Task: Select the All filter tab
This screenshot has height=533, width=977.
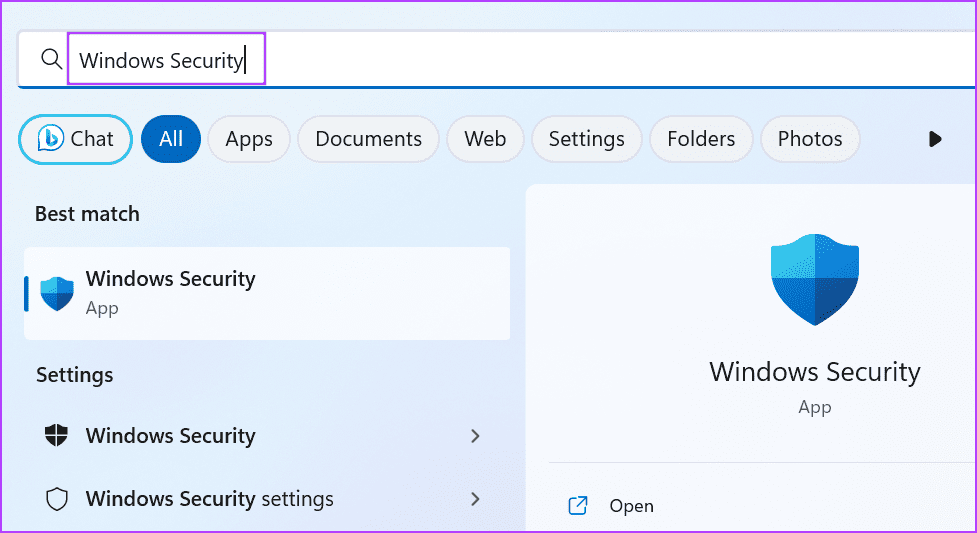Action: pyautogui.click(x=171, y=139)
